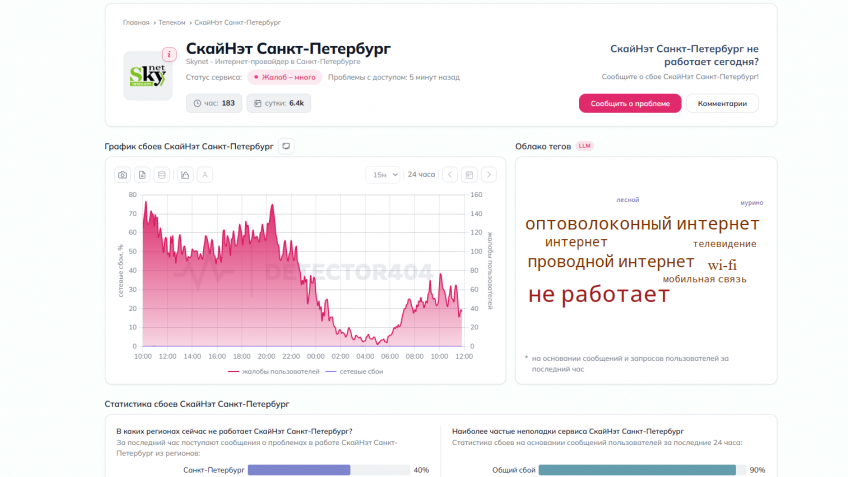Click the person icon on the chart toolbar
This screenshot has height=477, width=848.
point(204,175)
